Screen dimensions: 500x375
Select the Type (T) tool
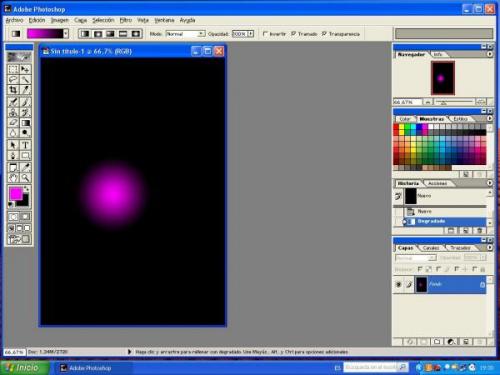pos(25,145)
